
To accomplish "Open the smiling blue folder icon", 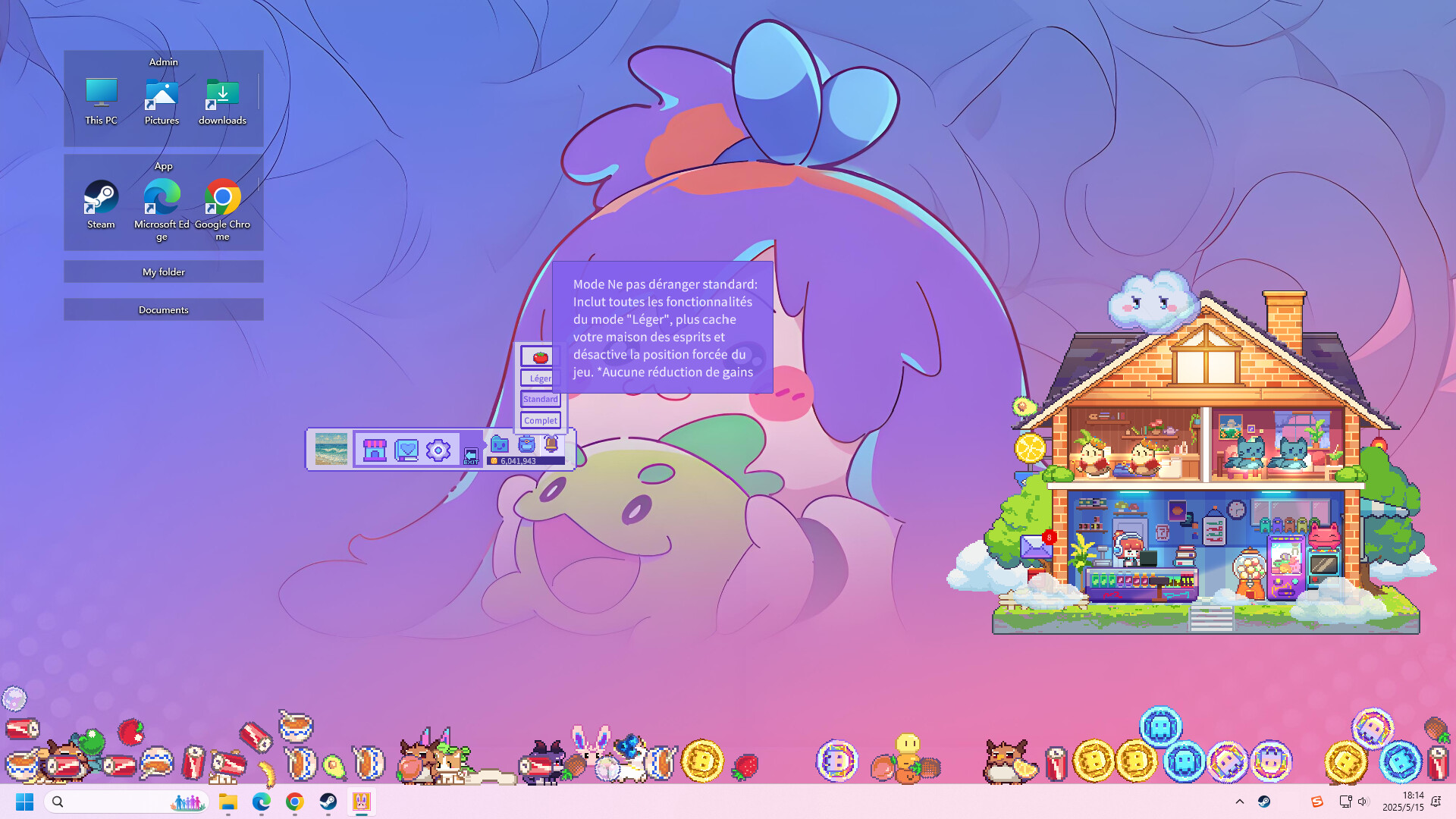I will tap(499, 444).
